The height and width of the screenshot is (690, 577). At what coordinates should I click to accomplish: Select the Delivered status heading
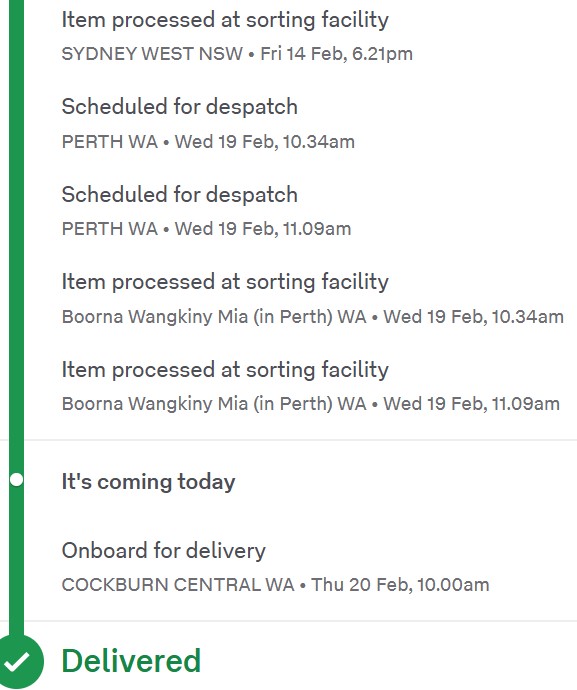pyautogui.click(x=131, y=661)
